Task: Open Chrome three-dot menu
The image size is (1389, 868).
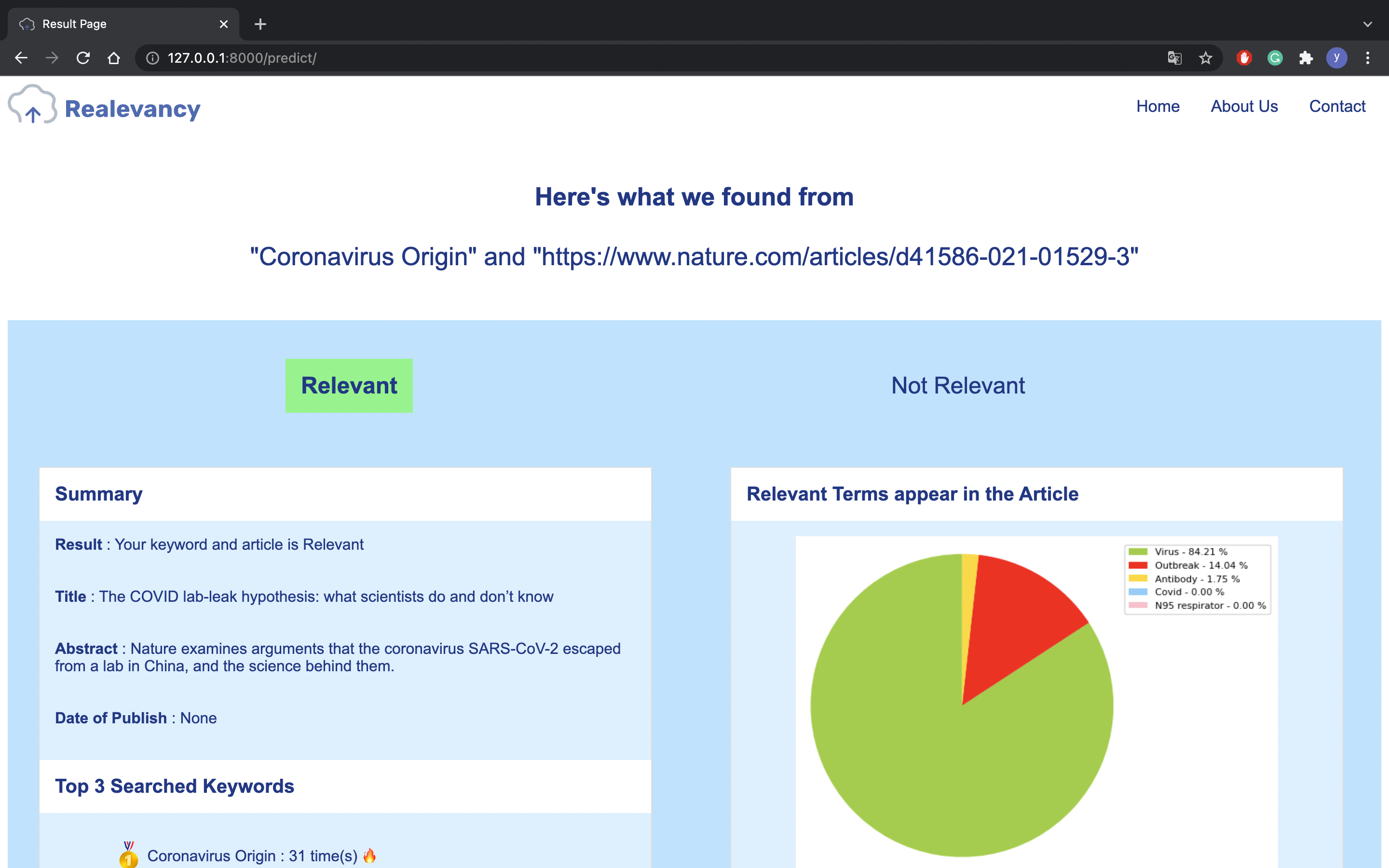Action: coord(1368,58)
